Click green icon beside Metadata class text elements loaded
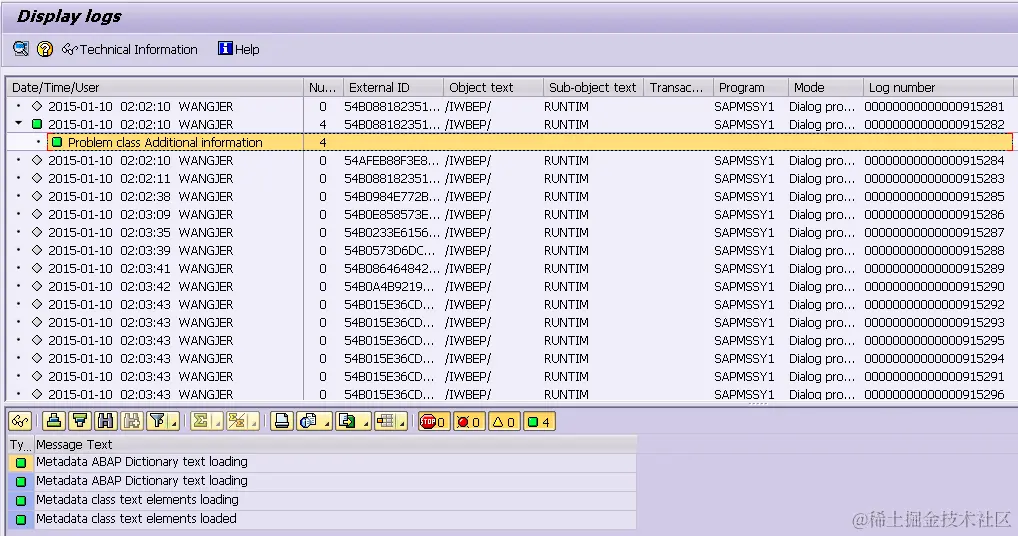 (x=21, y=519)
